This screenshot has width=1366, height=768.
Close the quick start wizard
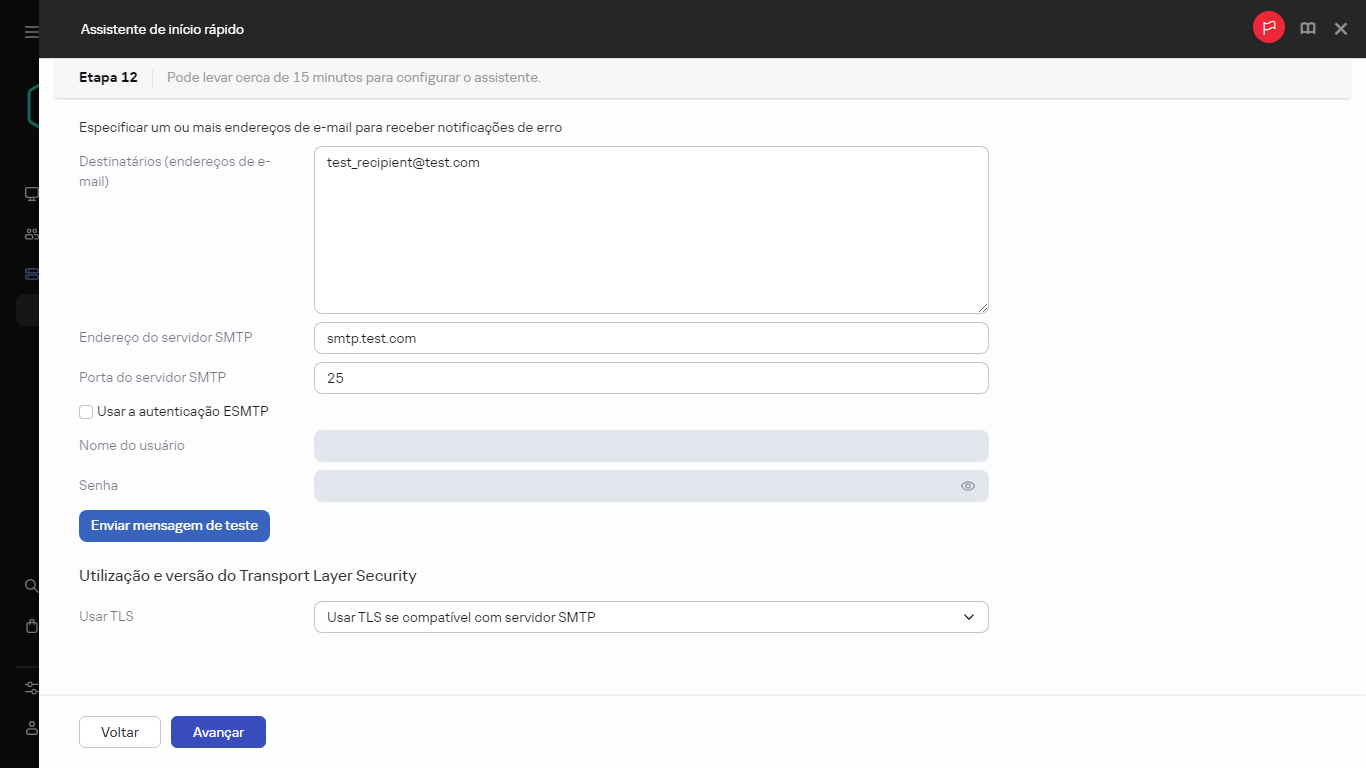pyautogui.click(x=1341, y=29)
